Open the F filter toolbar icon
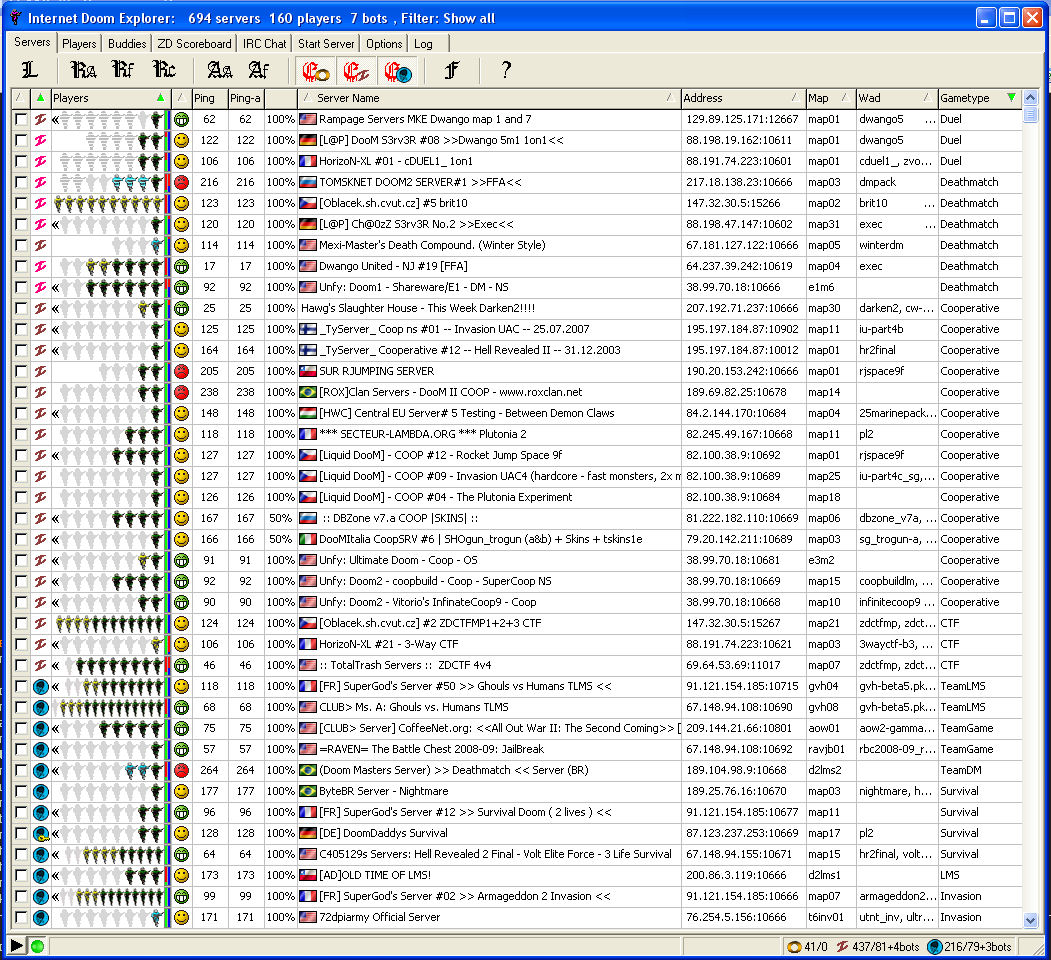The image size is (1051, 960). coord(452,70)
